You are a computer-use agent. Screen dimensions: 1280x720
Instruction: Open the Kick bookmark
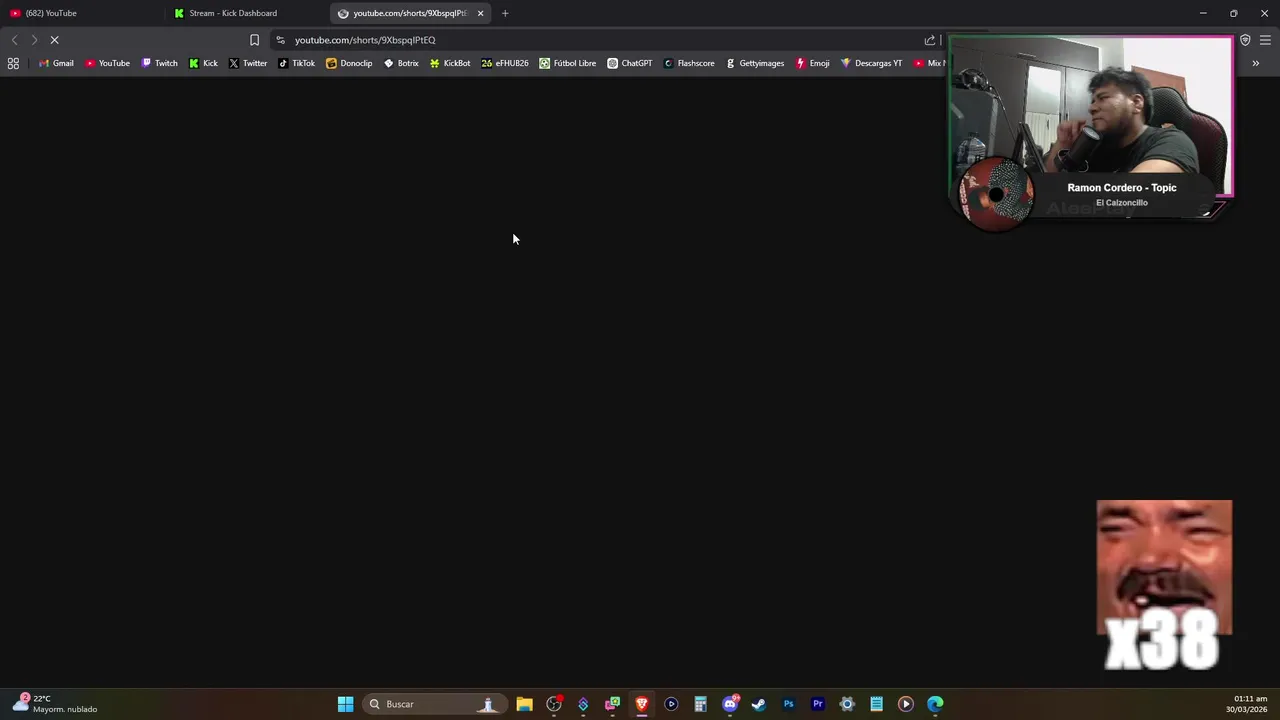click(x=203, y=63)
